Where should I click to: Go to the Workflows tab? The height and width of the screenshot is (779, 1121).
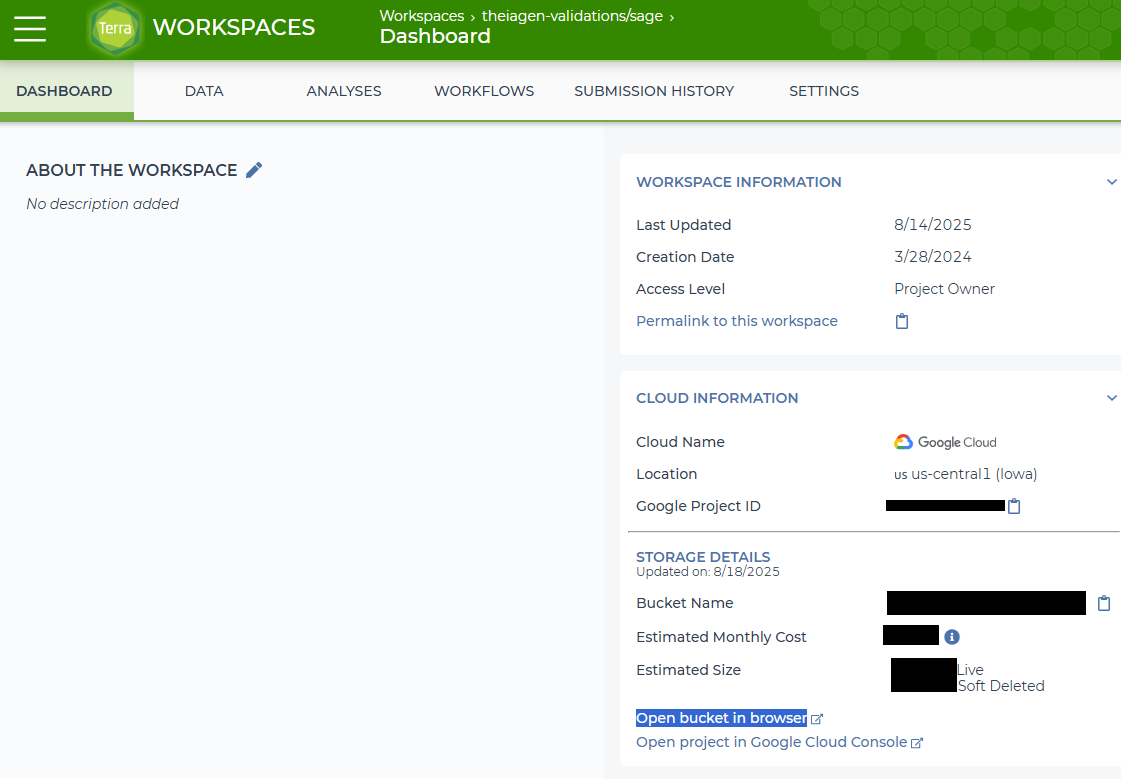(x=484, y=91)
